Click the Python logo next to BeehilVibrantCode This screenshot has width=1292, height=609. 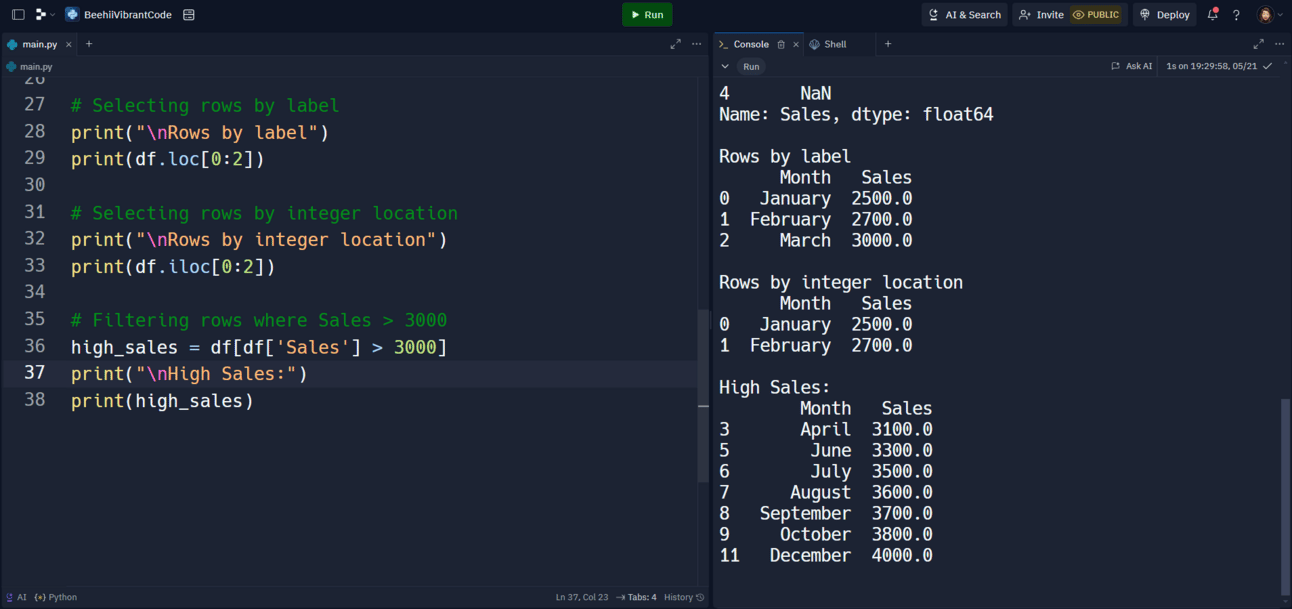pos(72,15)
